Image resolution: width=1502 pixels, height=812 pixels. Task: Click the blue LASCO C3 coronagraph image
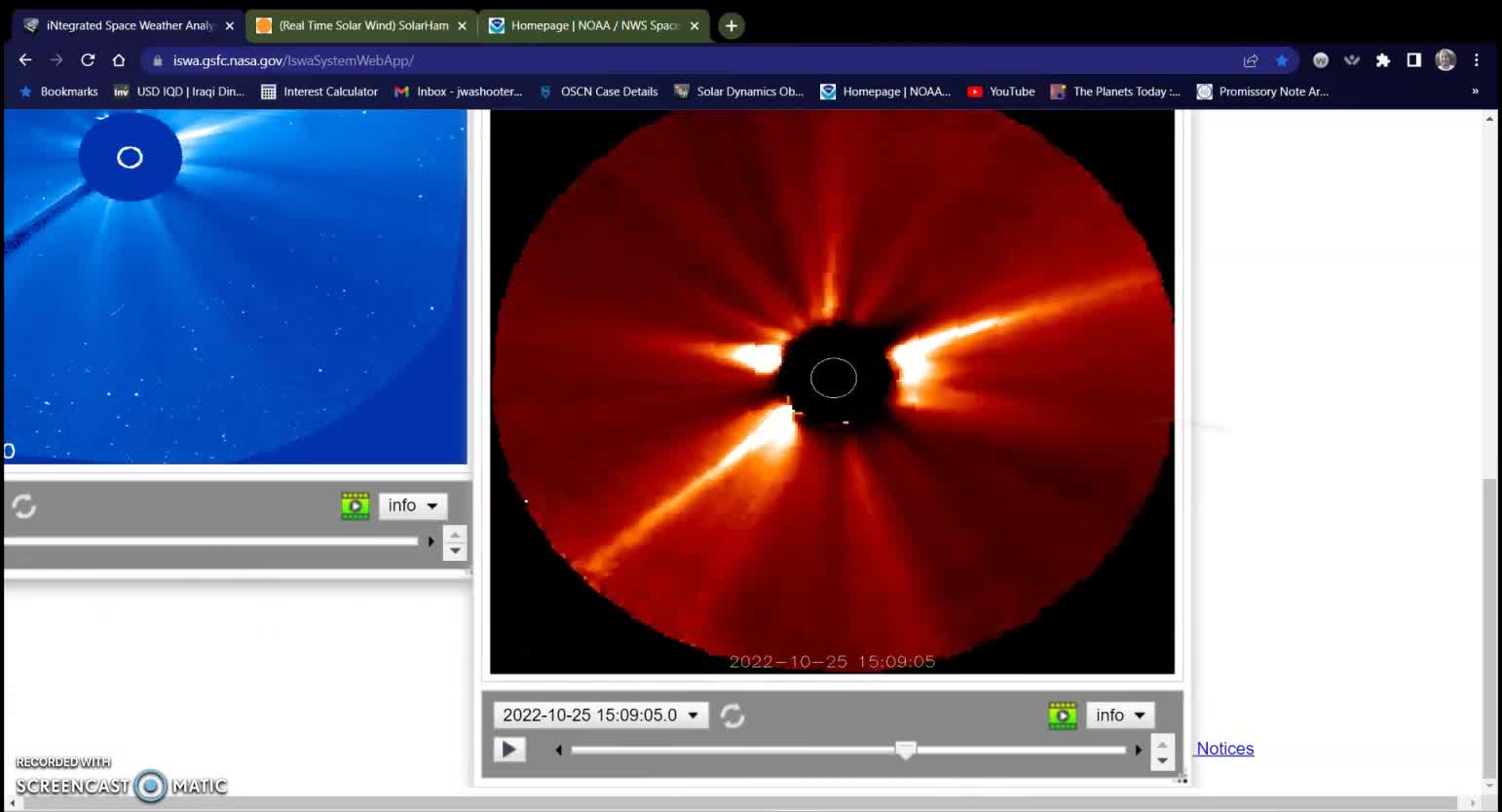(236, 287)
